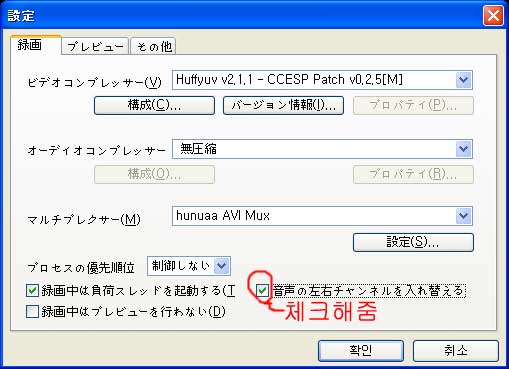Open バージョン情報(I)... button

pyautogui.click(x=283, y=106)
